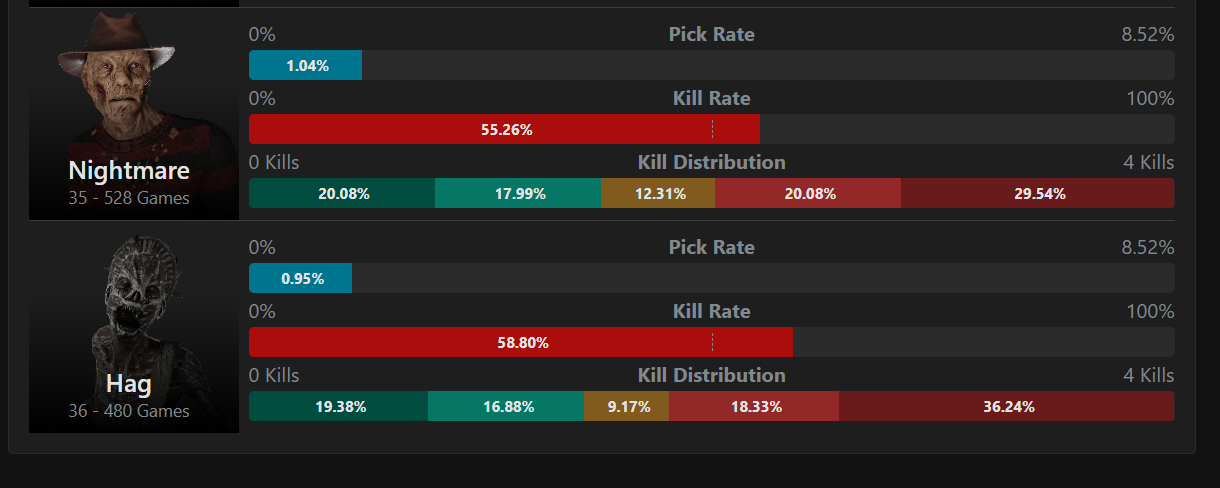The image size is (1220, 488).
Task: Click Nightmare's 17.99% teal distribution segment
Action: (518, 193)
